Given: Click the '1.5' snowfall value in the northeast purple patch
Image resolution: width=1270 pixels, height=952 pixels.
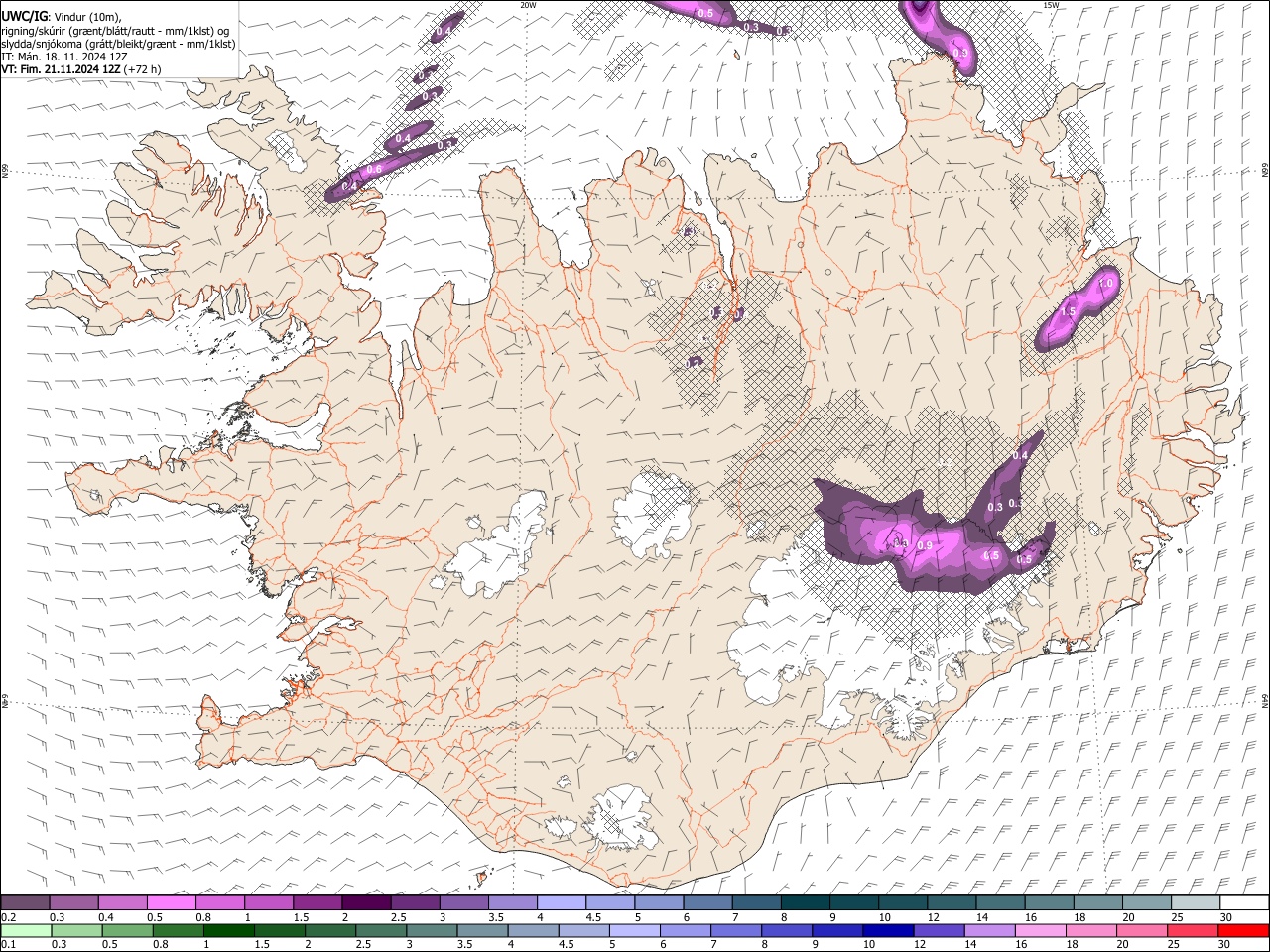Looking at the screenshot, I should [x=1068, y=312].
